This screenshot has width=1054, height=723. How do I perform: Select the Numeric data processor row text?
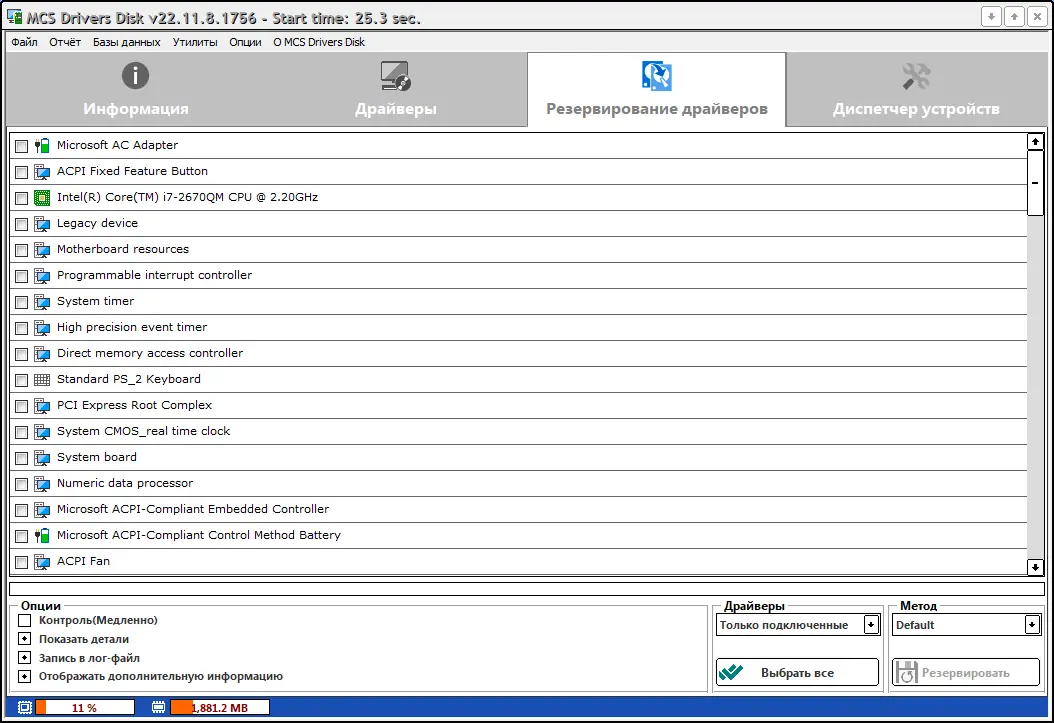coord(125,483)
